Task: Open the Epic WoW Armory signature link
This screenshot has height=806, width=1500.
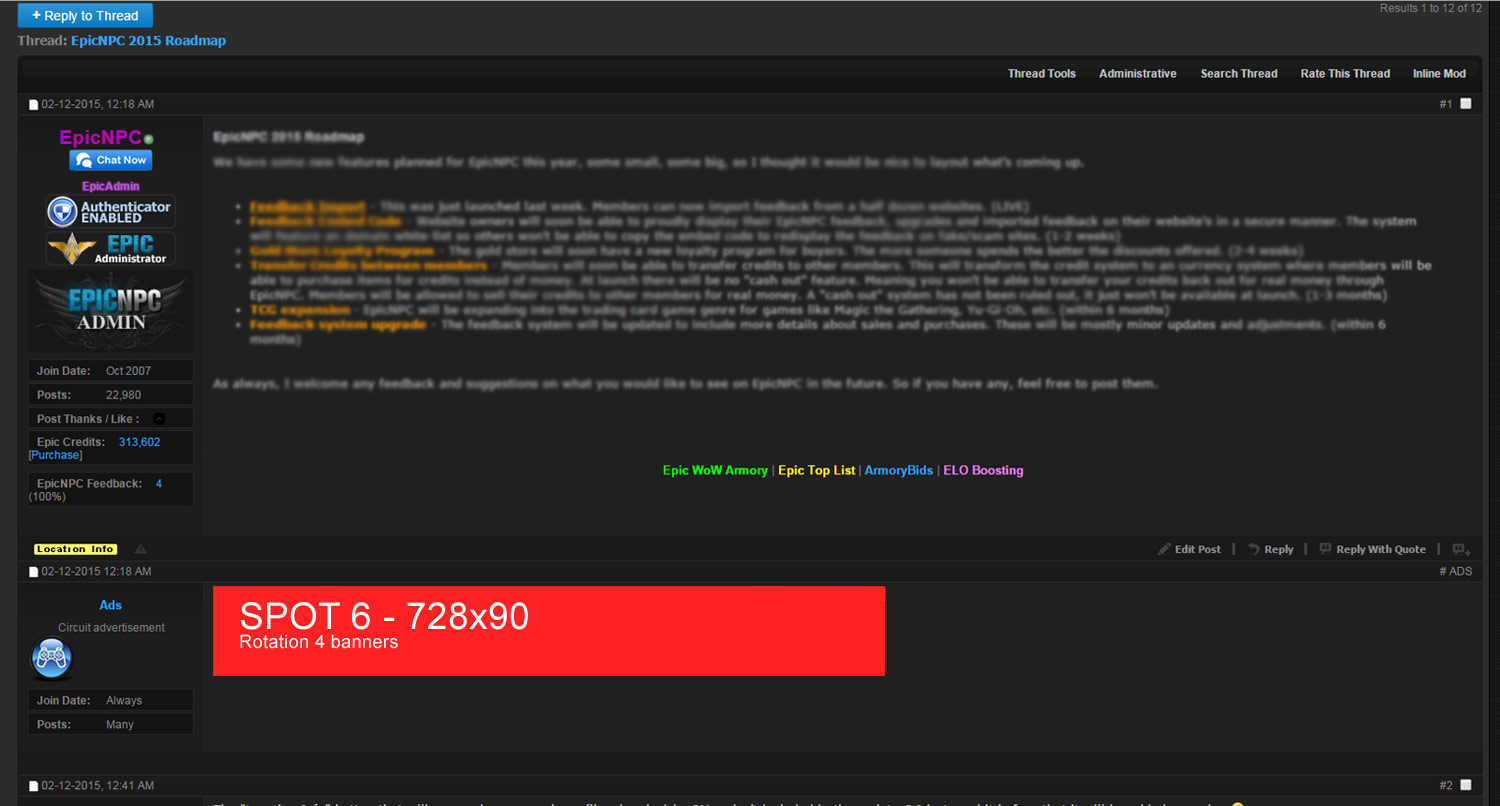Action: [715, 470]
